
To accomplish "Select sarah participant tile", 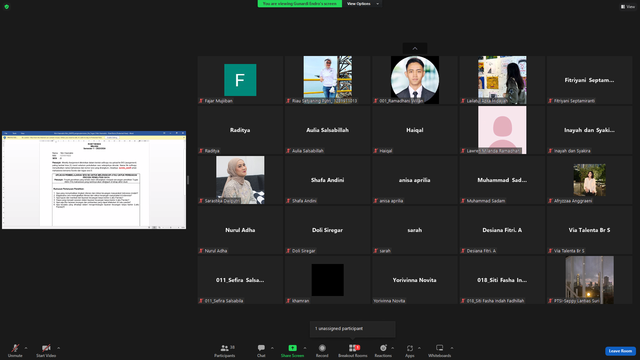I will [415, 230].
